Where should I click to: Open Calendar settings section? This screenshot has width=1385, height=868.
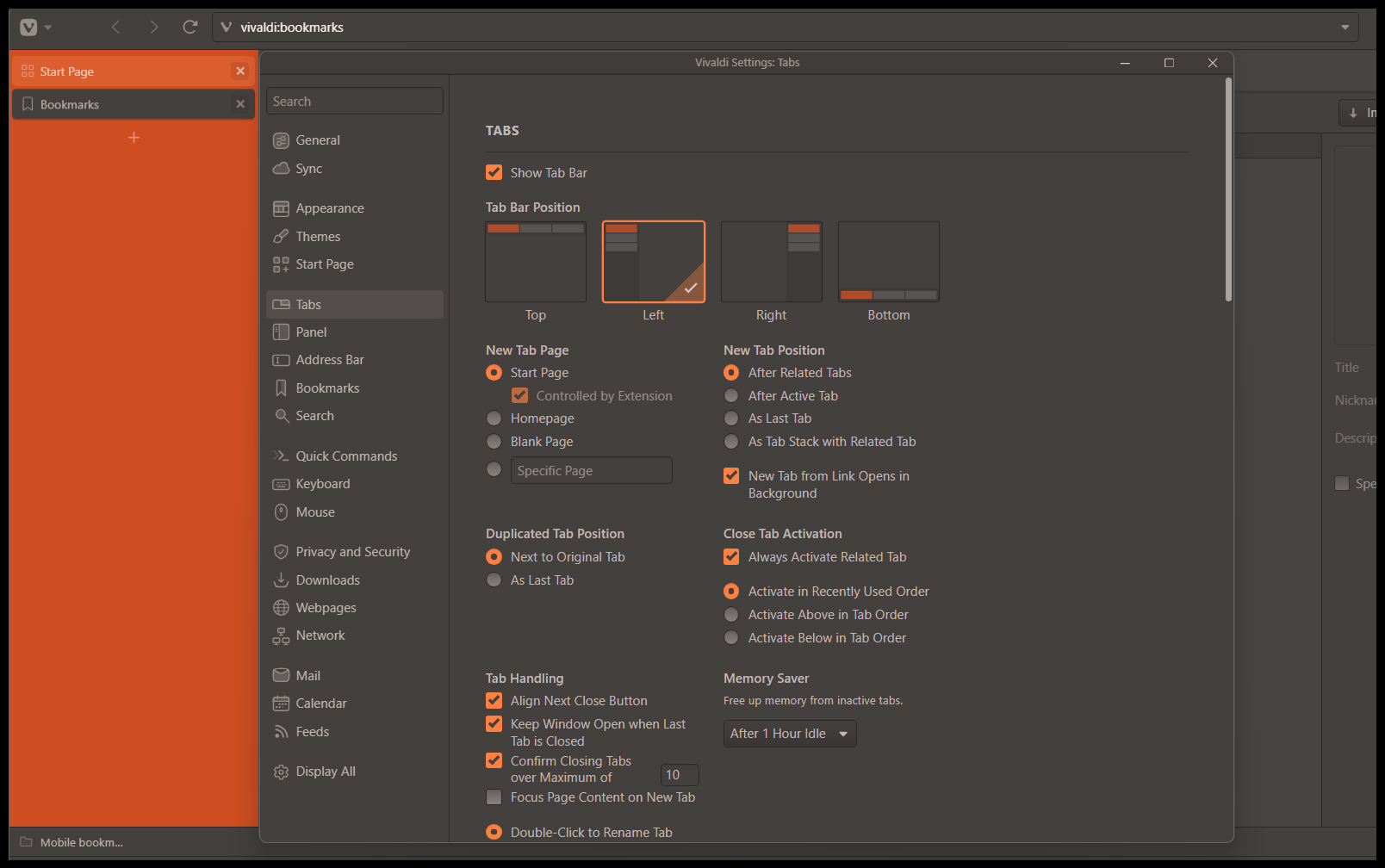(355, 704)
